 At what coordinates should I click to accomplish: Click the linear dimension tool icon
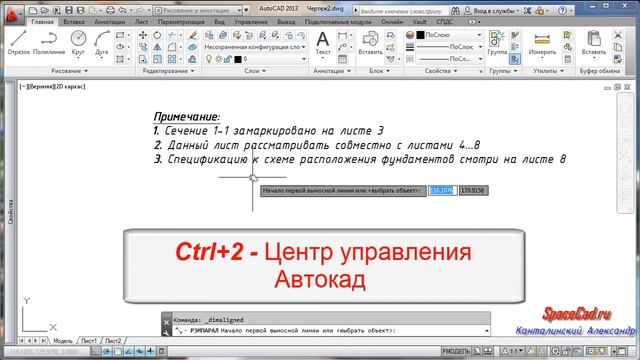342,35
